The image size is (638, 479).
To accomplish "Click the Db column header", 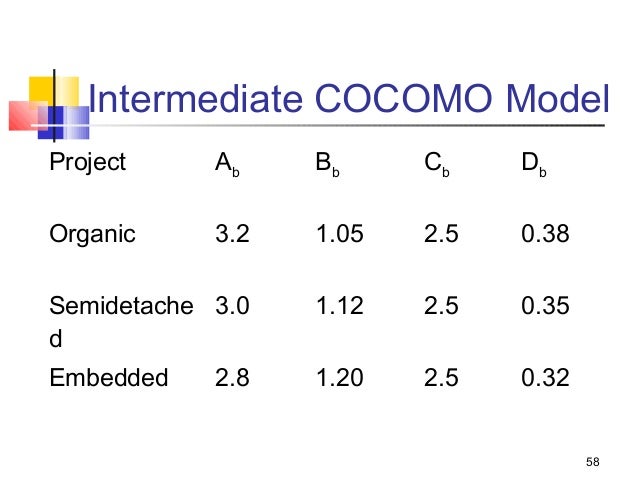I will tap(533, 165).
